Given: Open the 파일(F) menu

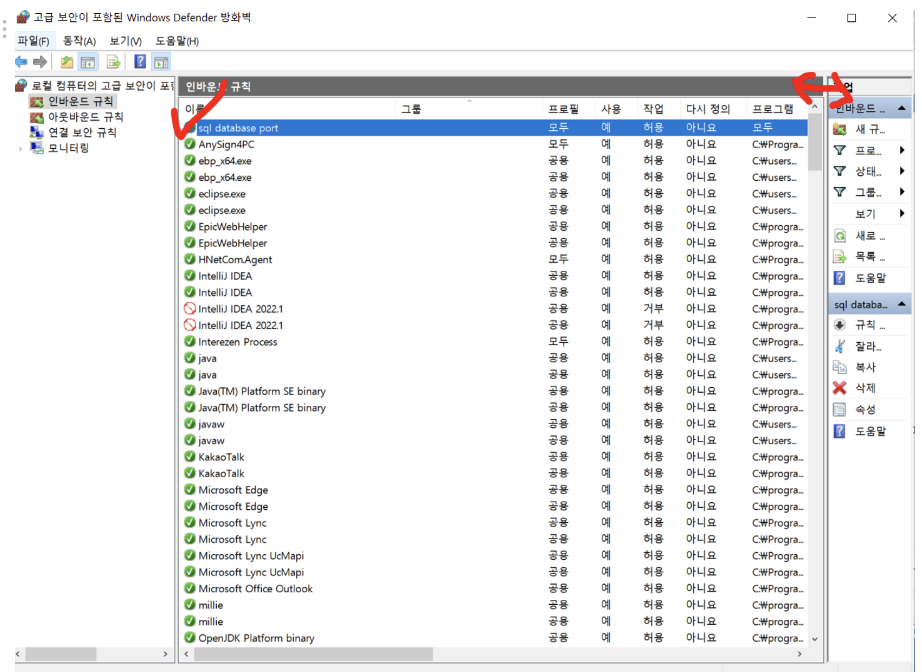Looking at the screenshot, I should 34,41.
